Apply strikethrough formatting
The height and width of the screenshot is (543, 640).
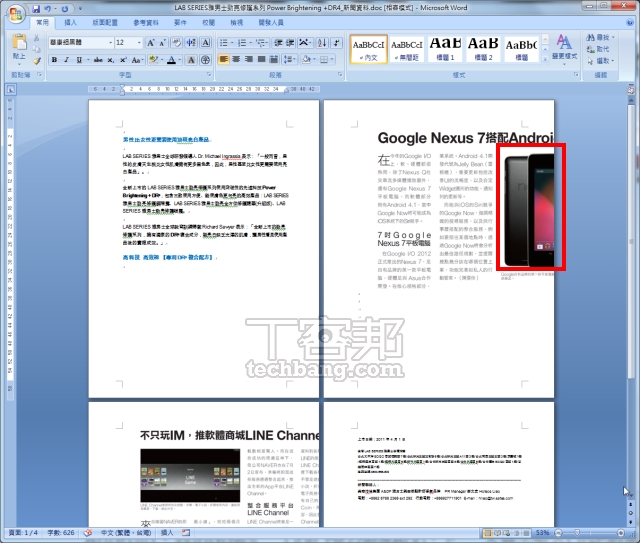pyautogui.click(x=98, y=60)
